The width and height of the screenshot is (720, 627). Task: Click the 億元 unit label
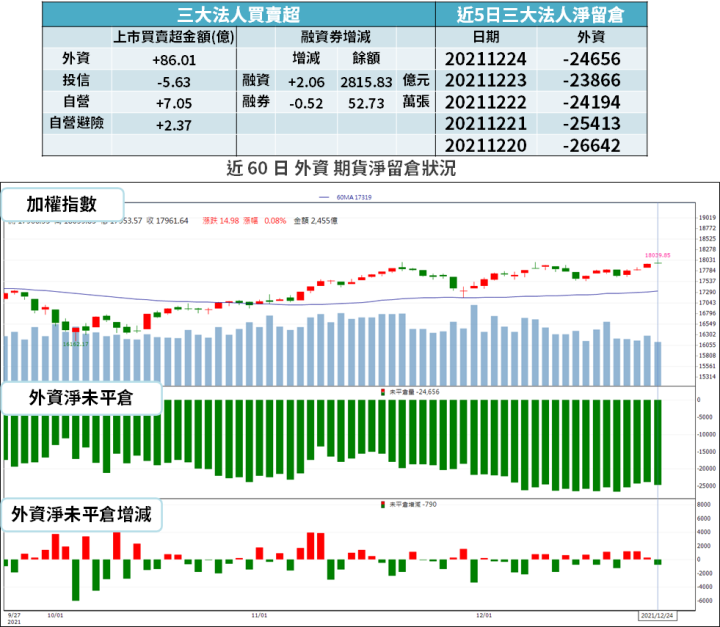[416, 80]
